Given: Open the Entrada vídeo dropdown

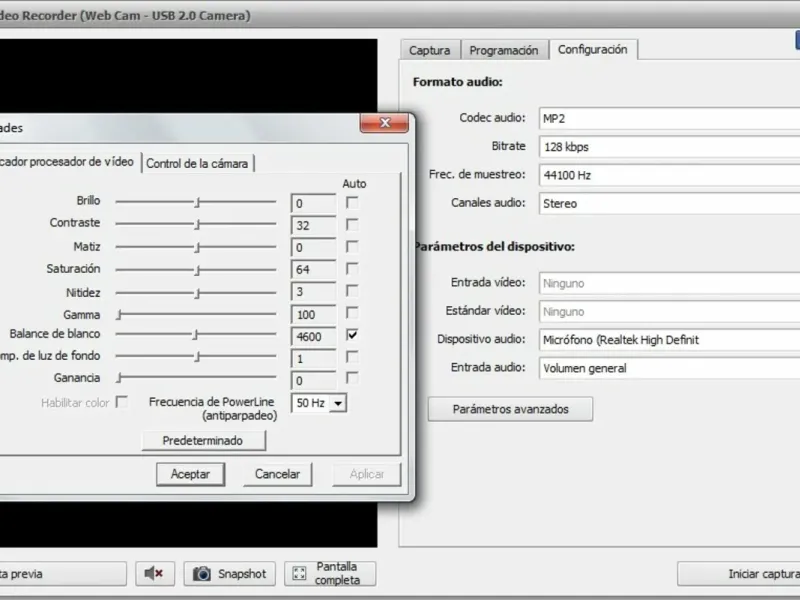Looking at the screenshot, I should coord(669,283).
